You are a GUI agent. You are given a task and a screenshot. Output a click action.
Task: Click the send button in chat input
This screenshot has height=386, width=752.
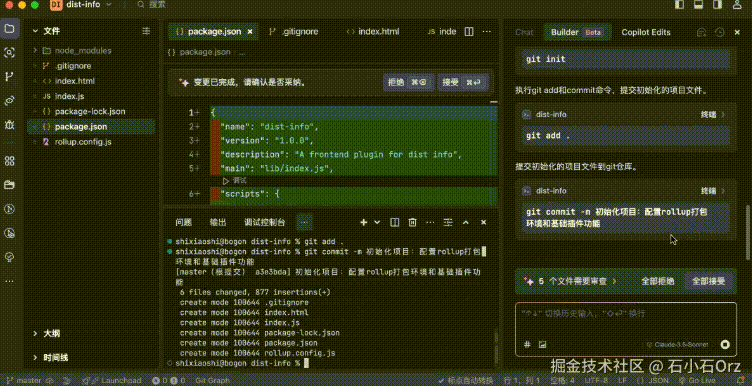(x=725, y=344)
